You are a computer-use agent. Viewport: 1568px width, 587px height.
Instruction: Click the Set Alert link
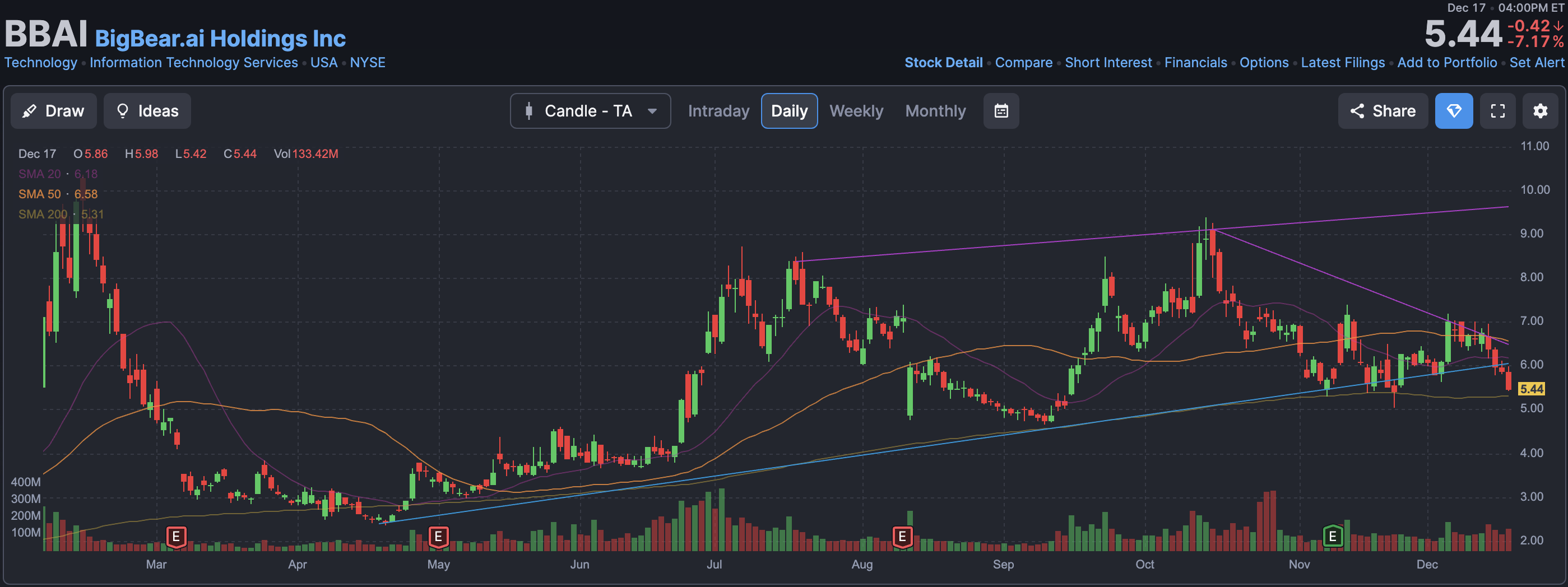coord(1537,63)
